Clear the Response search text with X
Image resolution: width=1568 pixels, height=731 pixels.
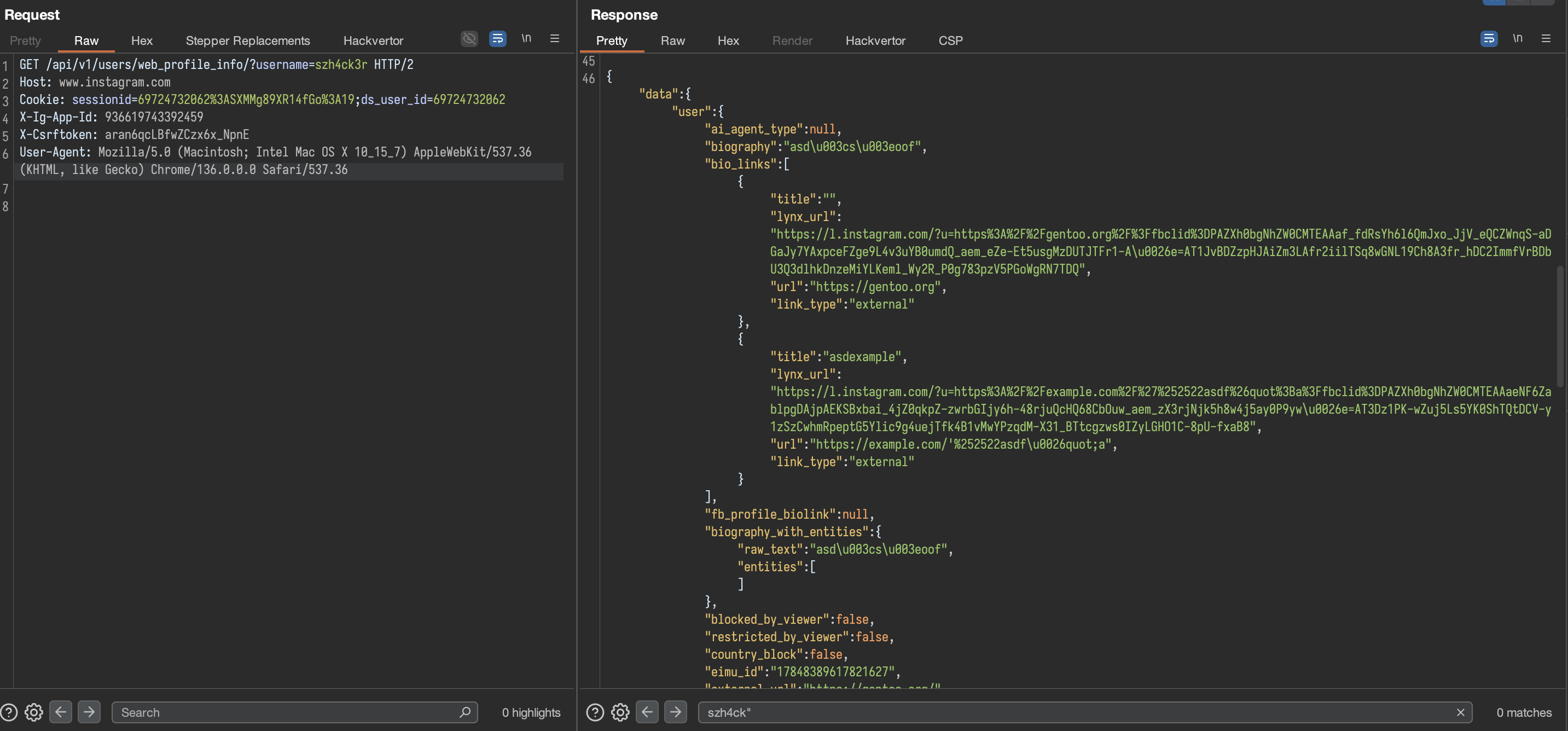[x=1460, y=712]
